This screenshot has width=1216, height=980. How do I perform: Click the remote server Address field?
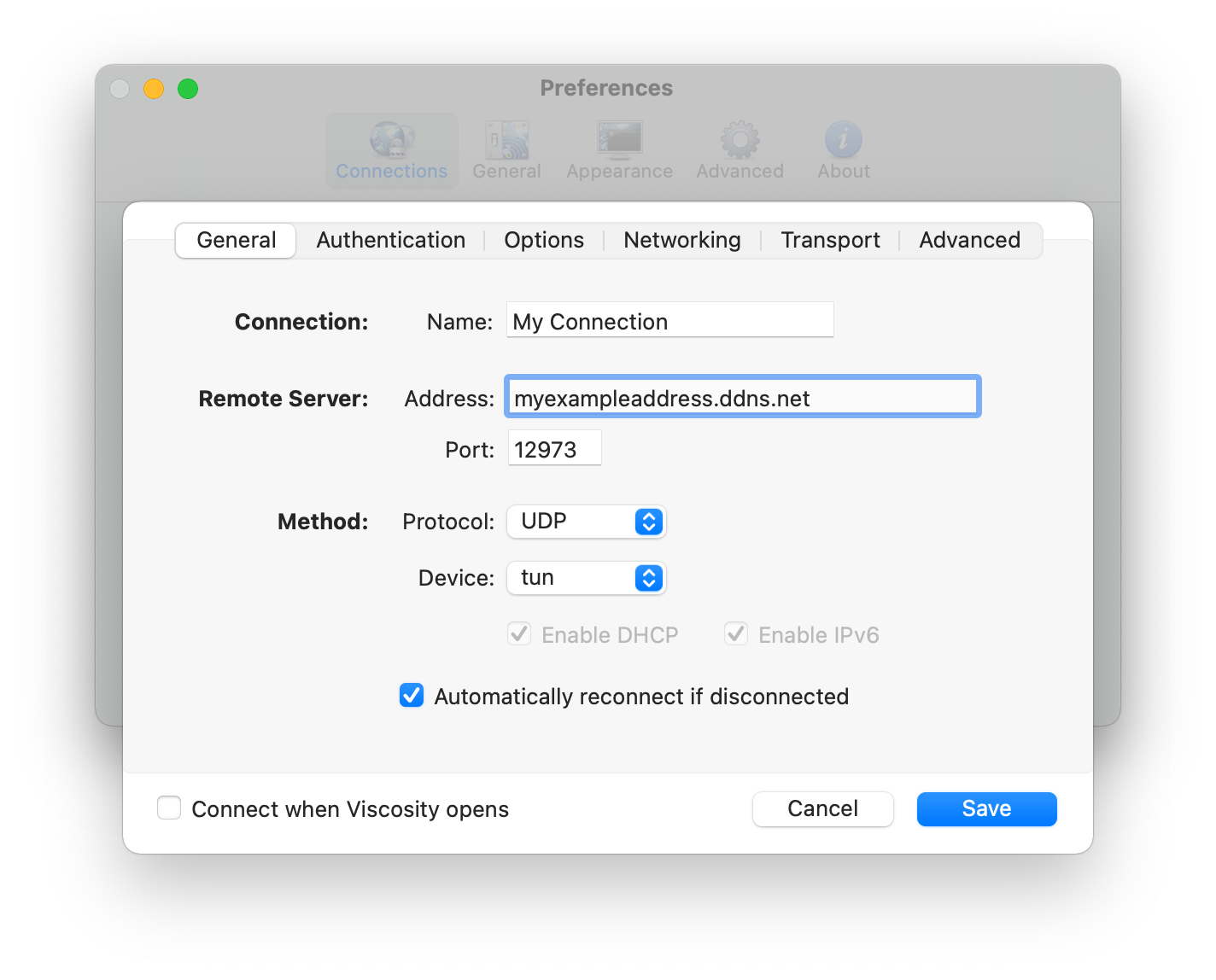click(742, 398)
